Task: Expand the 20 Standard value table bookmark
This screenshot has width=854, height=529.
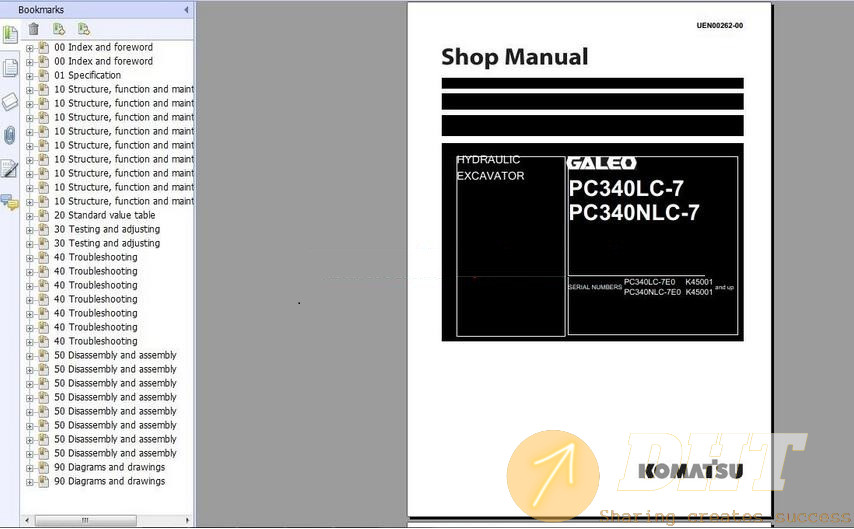Action: click(x=29, y=216)
